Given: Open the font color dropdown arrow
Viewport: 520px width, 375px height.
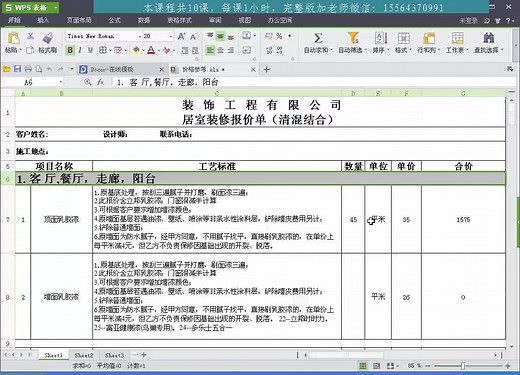Looking at the screenshot, I should pyautogui.click(x=158, y=51).
